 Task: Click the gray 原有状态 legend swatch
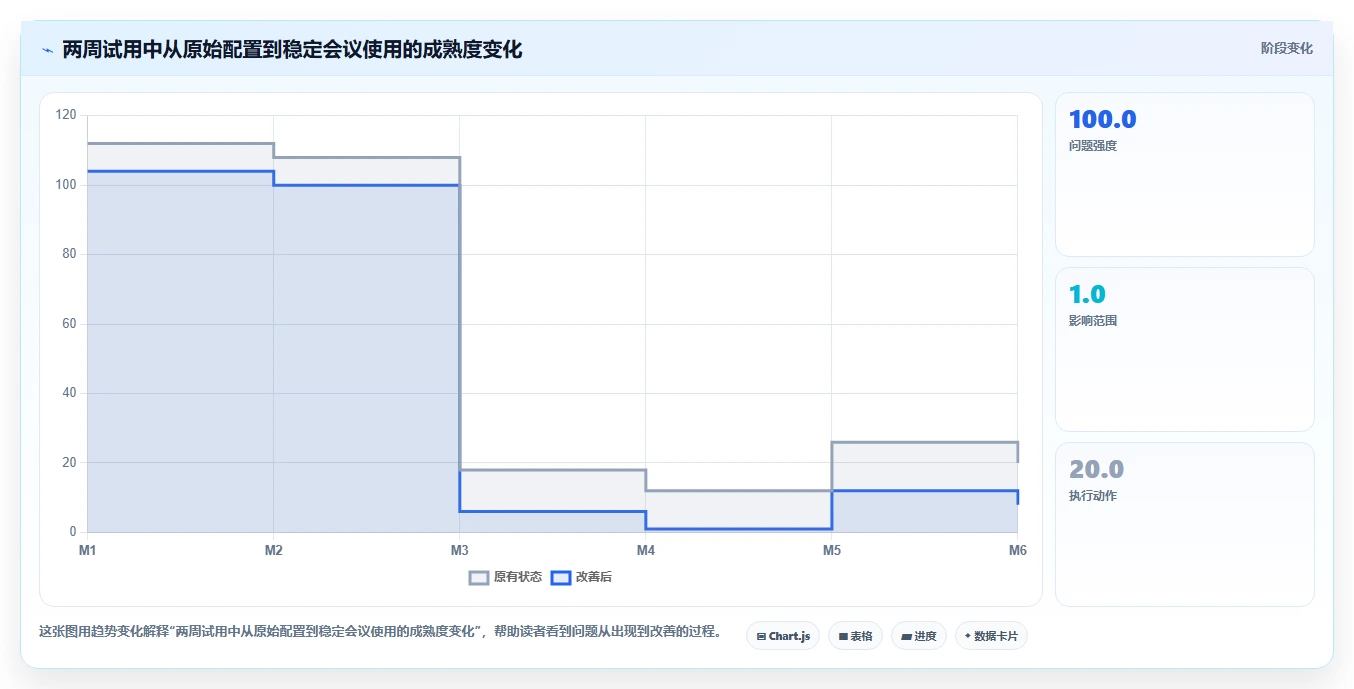coord(480,577)
